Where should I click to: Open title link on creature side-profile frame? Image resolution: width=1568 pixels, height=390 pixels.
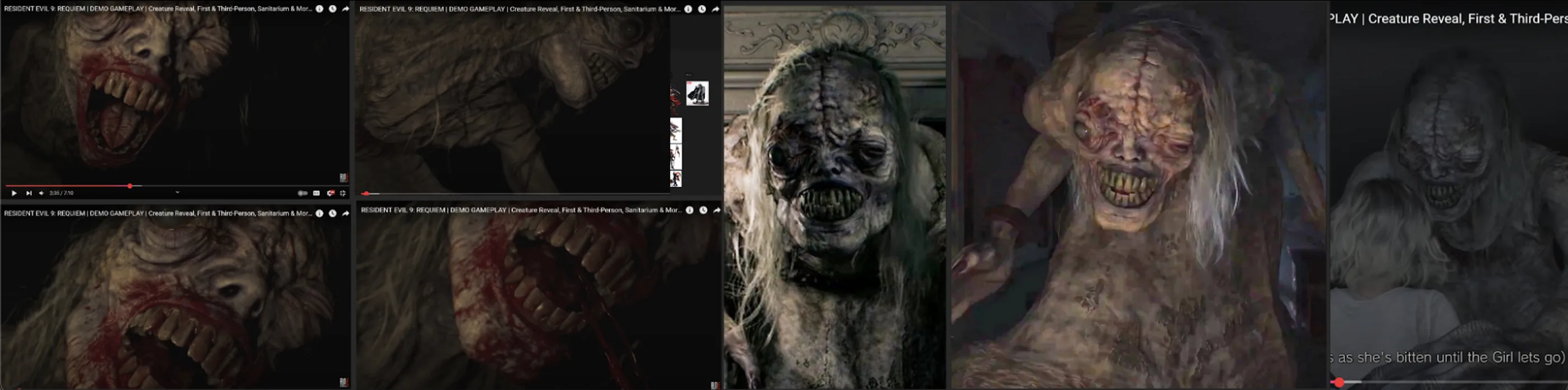(x=520, y=9)
